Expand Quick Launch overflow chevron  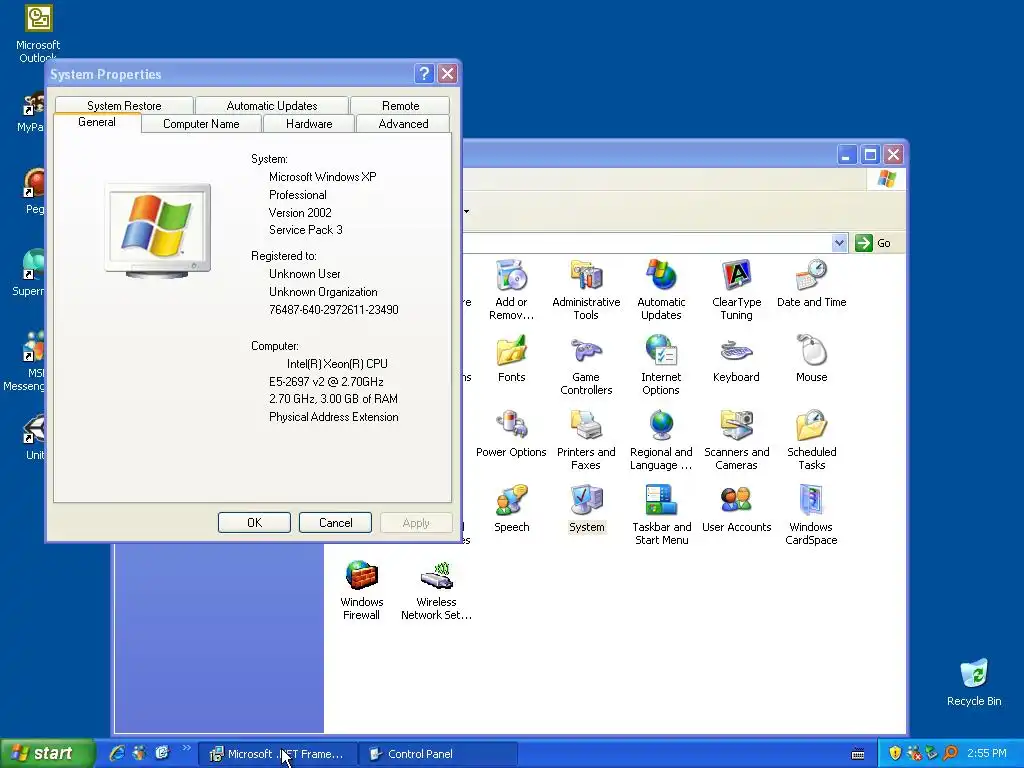pos(187,748)
